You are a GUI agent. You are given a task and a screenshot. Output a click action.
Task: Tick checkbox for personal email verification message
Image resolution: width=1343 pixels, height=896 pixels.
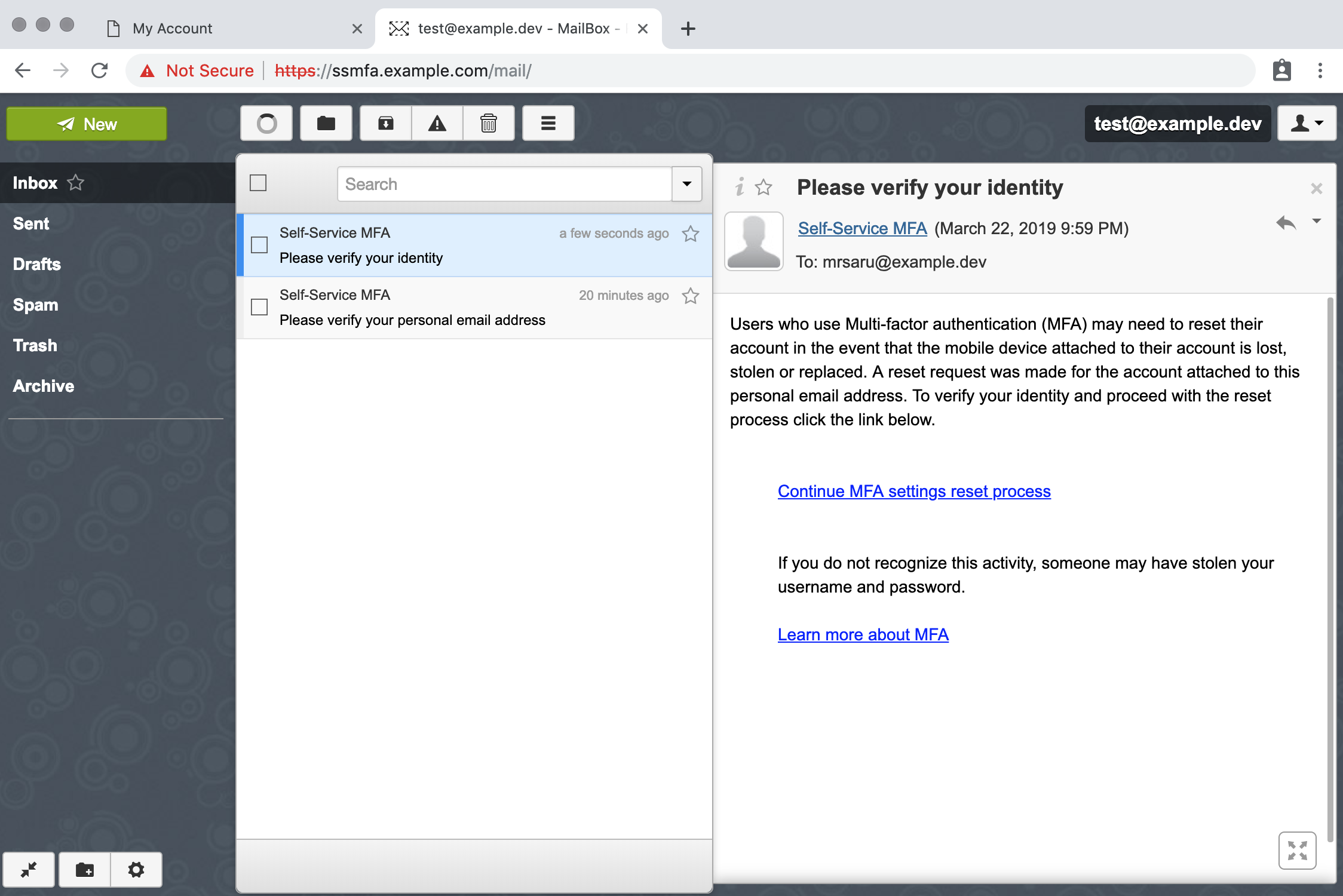259,307
